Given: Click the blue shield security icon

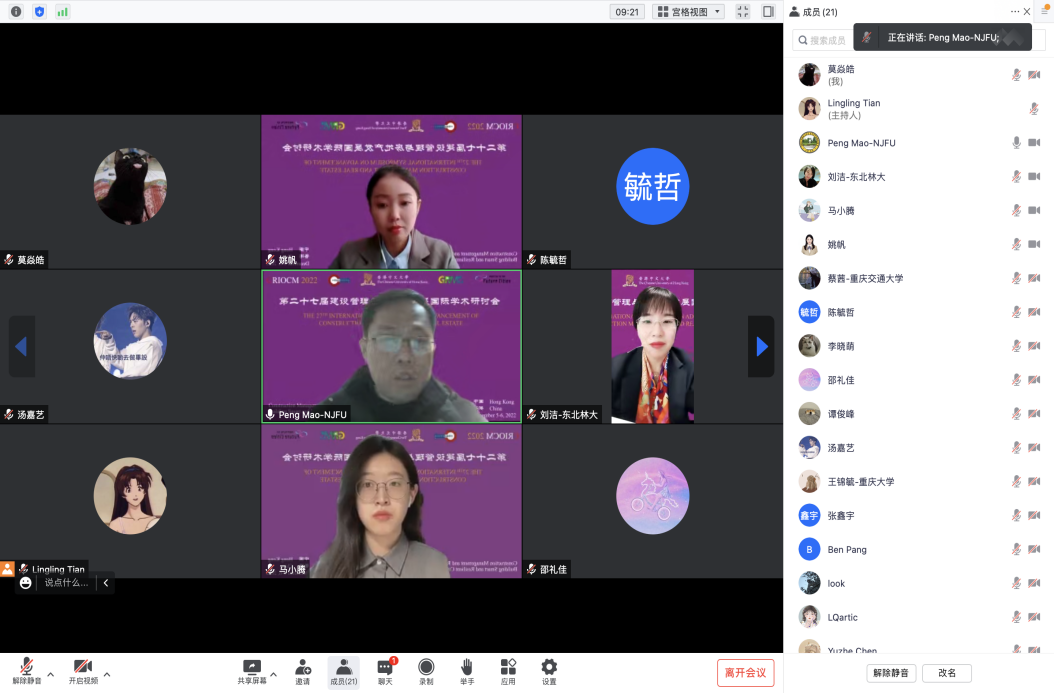Looking at the screenshot, I should [40, 12].
